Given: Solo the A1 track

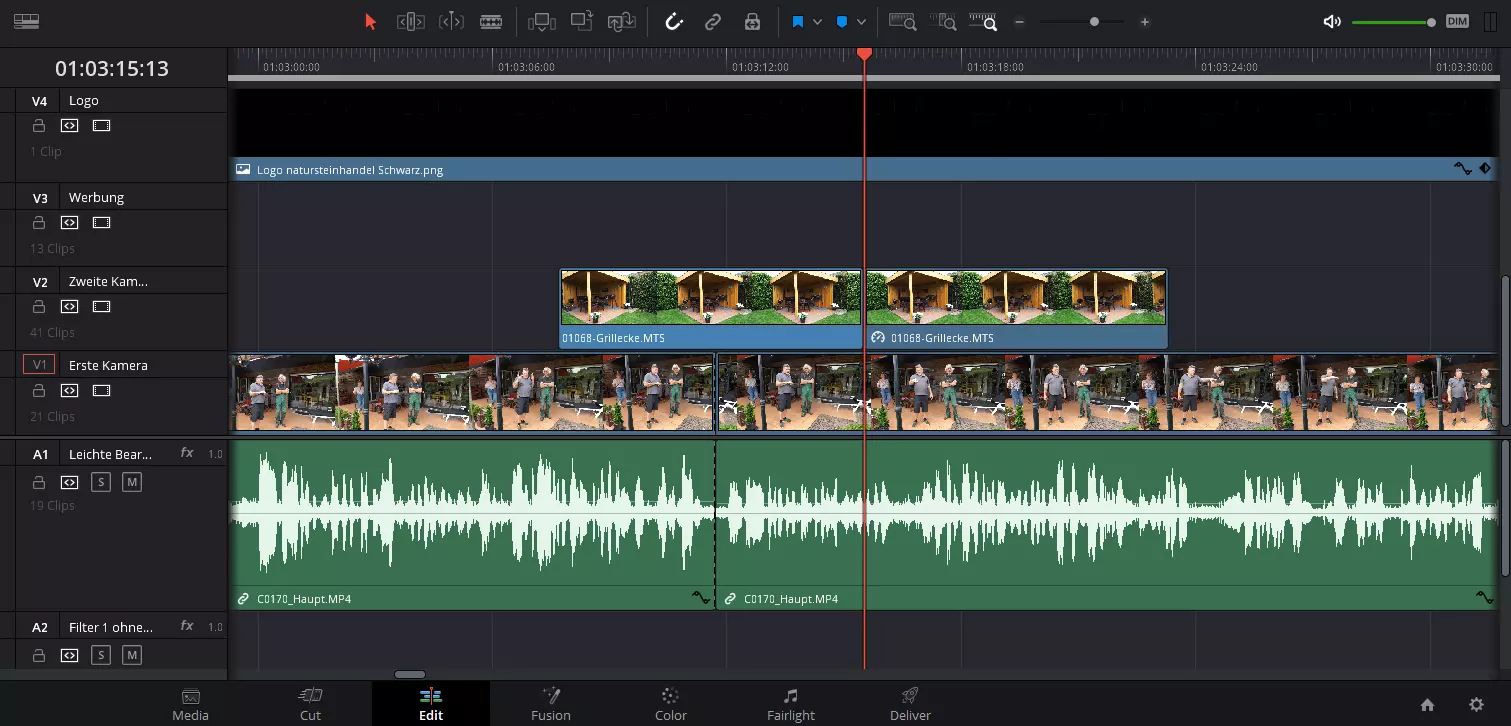Looking at the screenshot, I should point(100,483).
